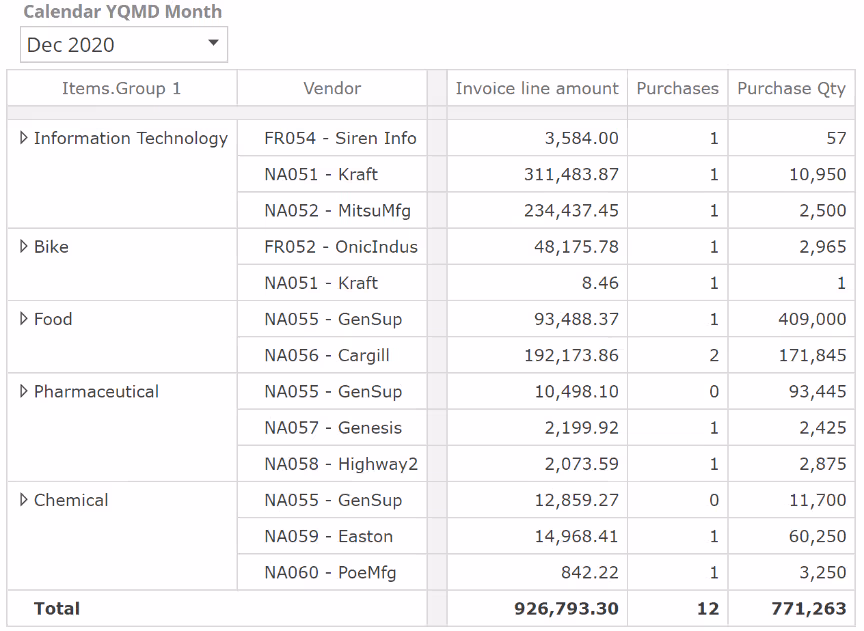Click the Total row label

point(57,608)
